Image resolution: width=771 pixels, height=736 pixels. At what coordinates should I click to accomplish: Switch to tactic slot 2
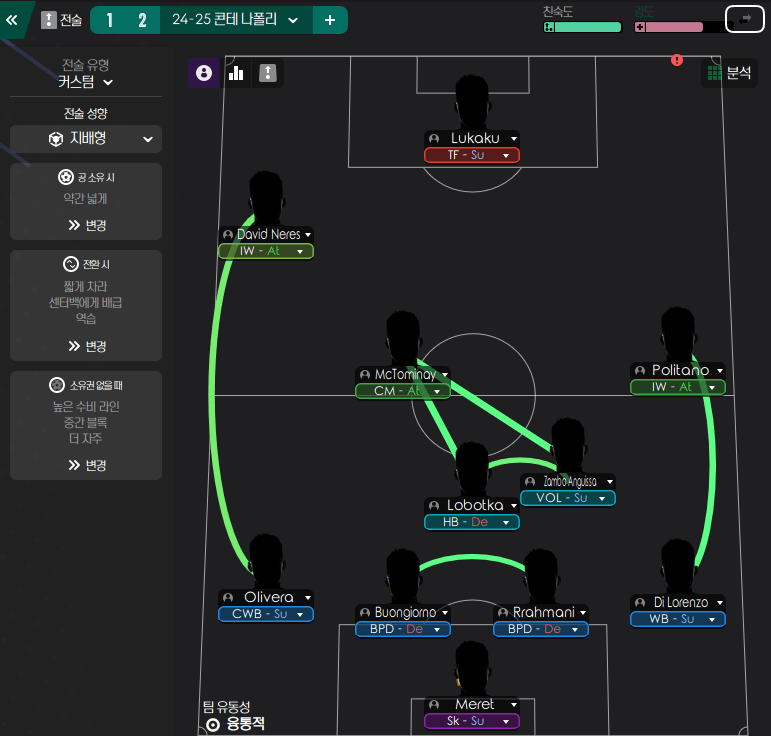tap(142, 20)
